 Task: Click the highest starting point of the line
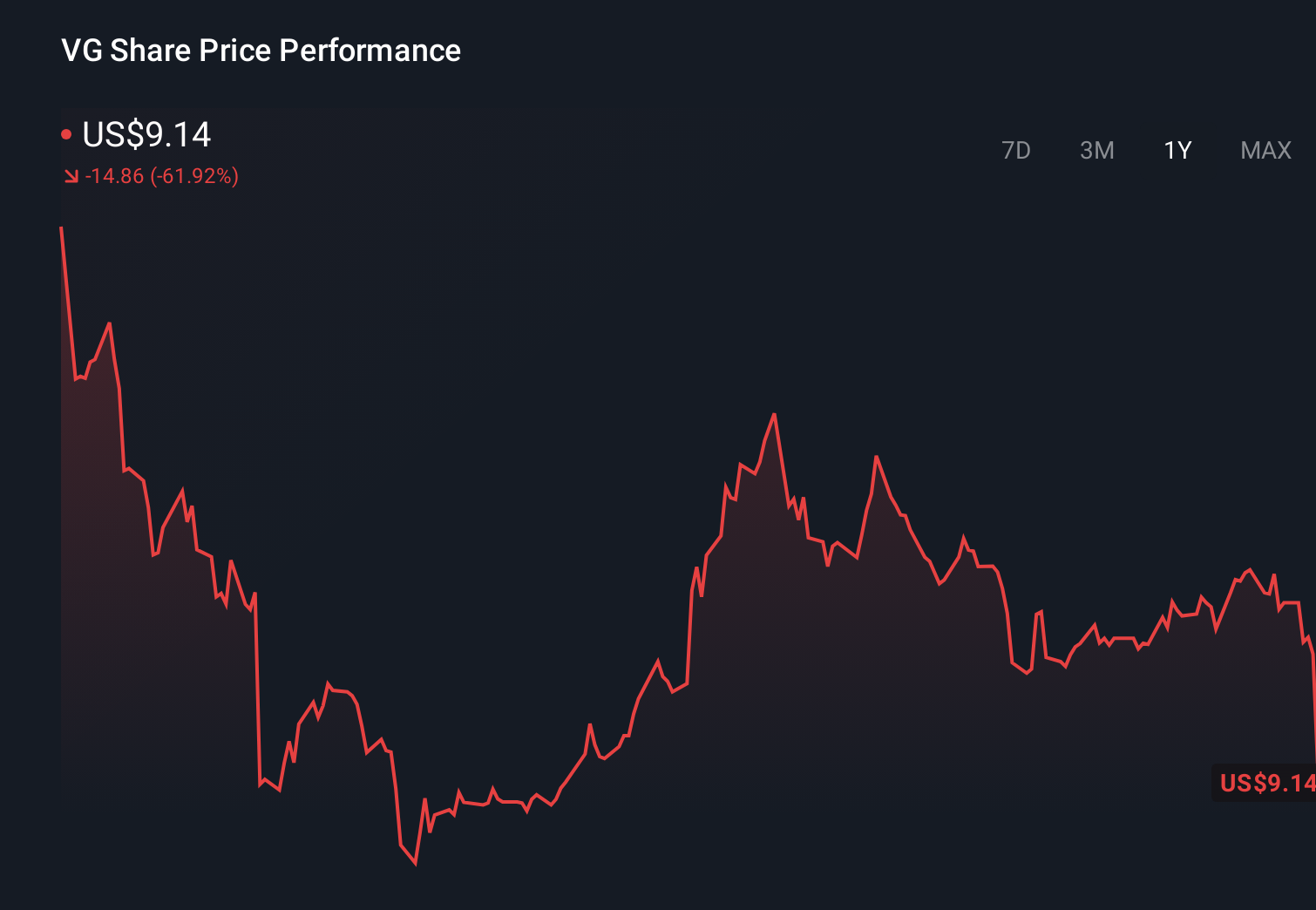pyautogui.click(x=61, y=228)
